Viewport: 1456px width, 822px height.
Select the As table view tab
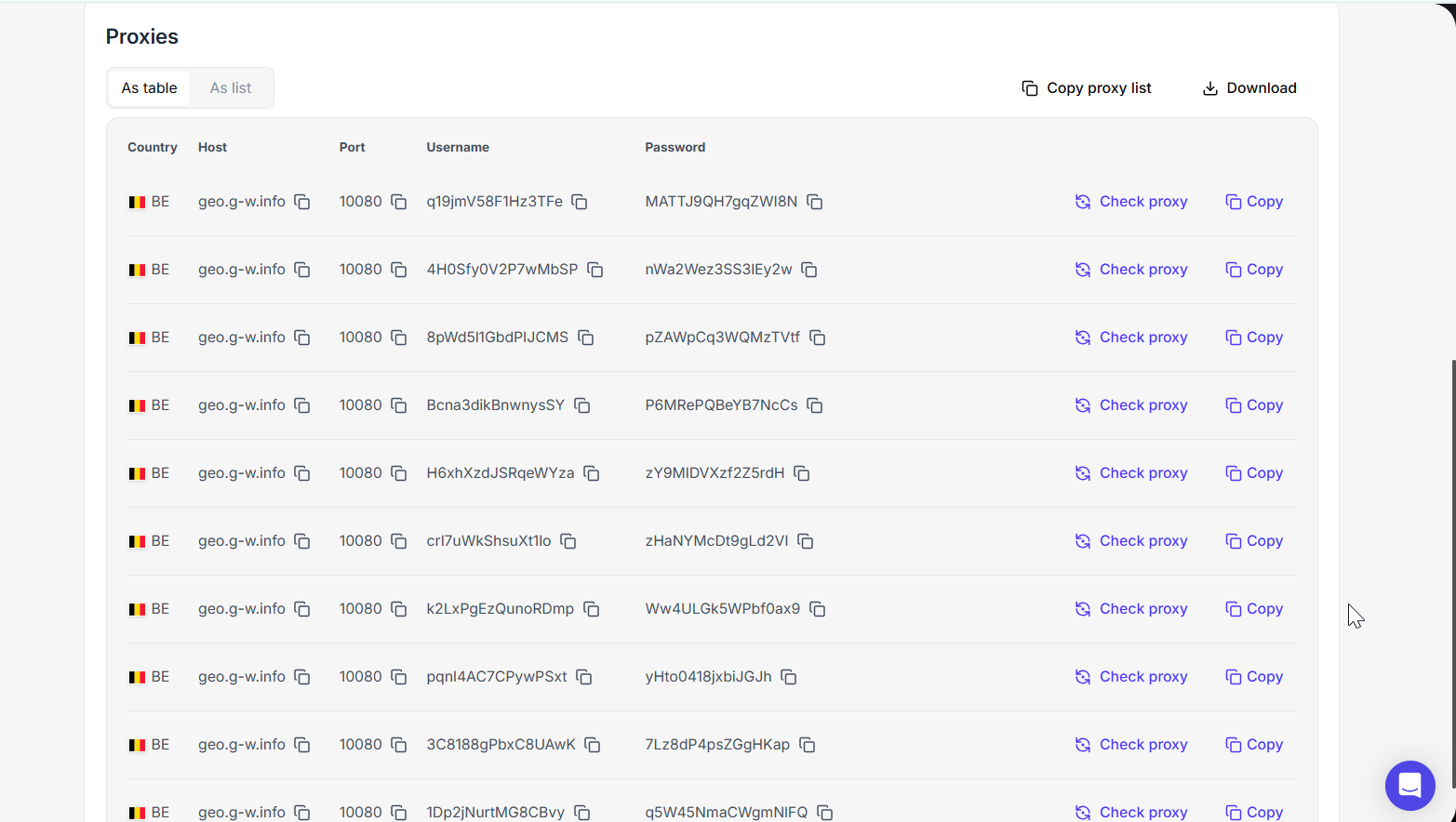149,88
